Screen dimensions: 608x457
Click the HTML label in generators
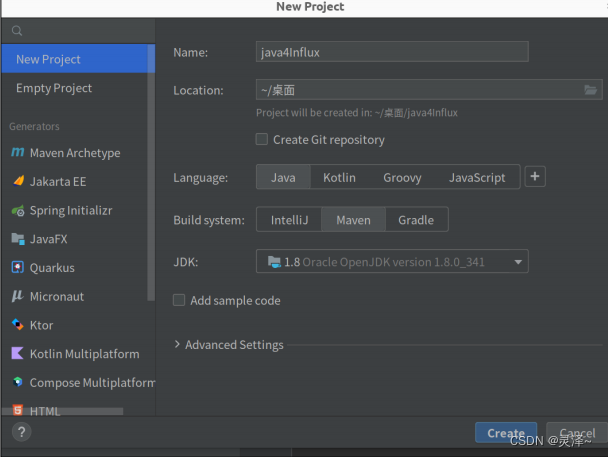point(45,411)
